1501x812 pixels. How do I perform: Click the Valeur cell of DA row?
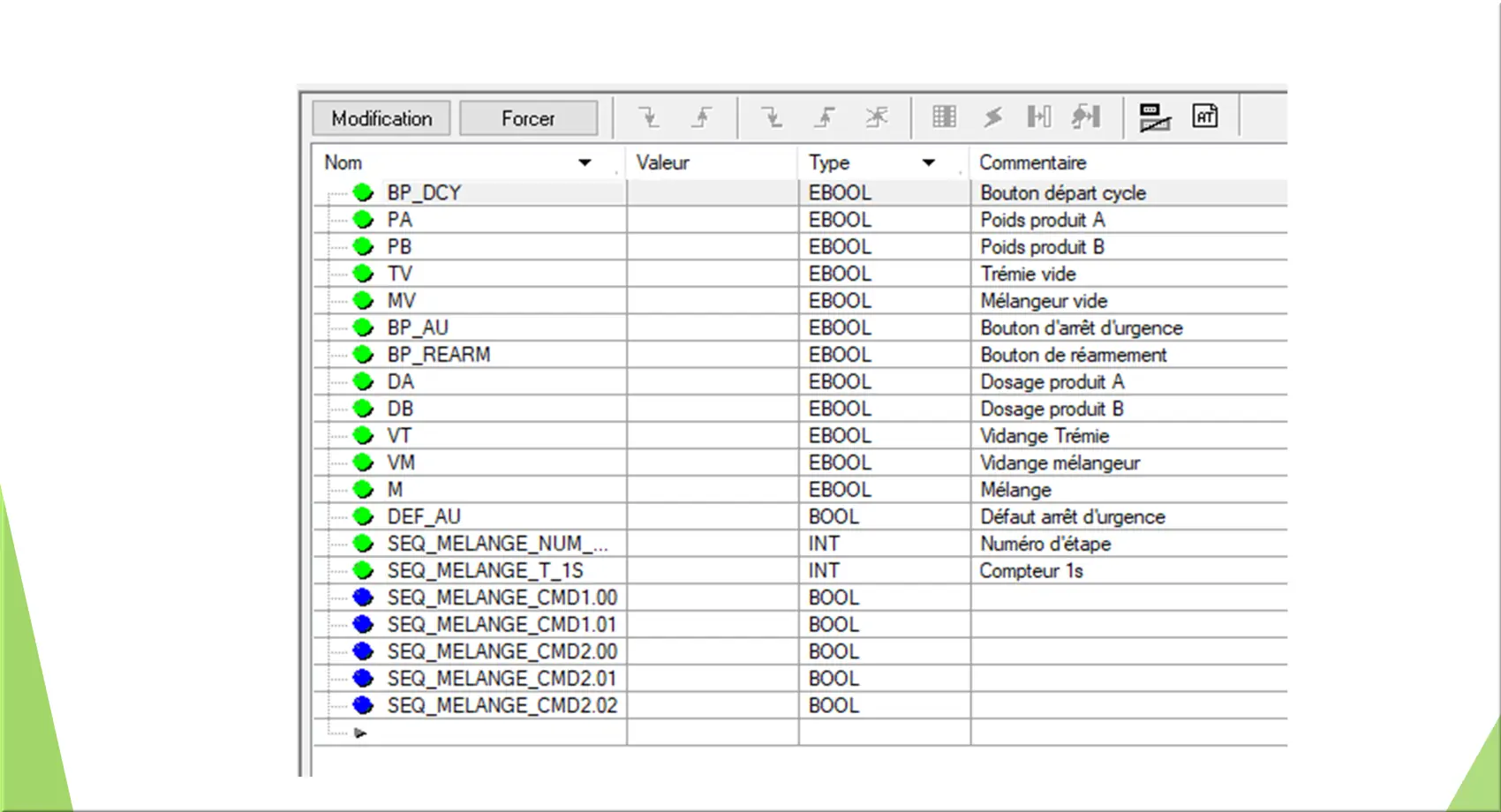coord(713,381)
